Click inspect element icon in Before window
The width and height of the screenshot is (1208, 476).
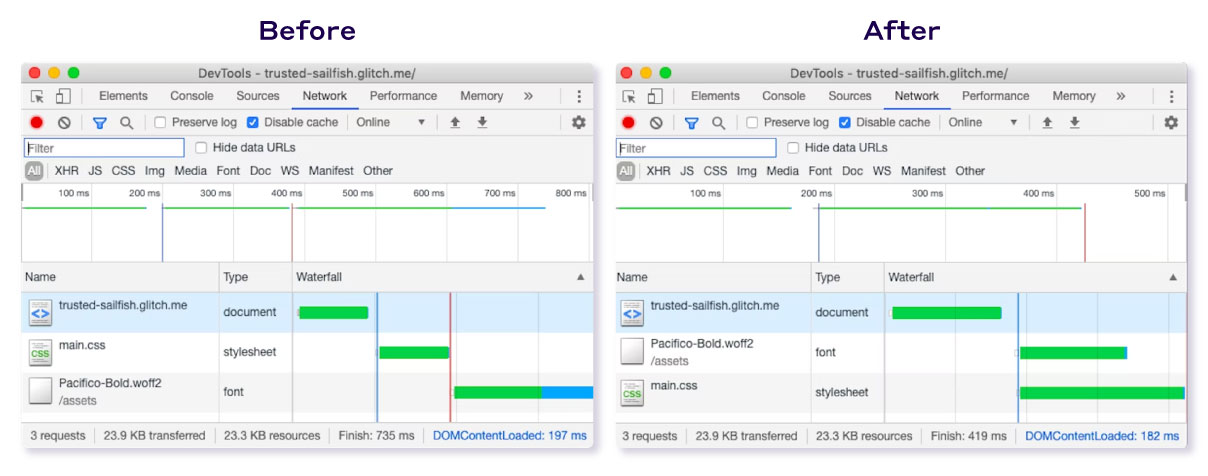37,97
